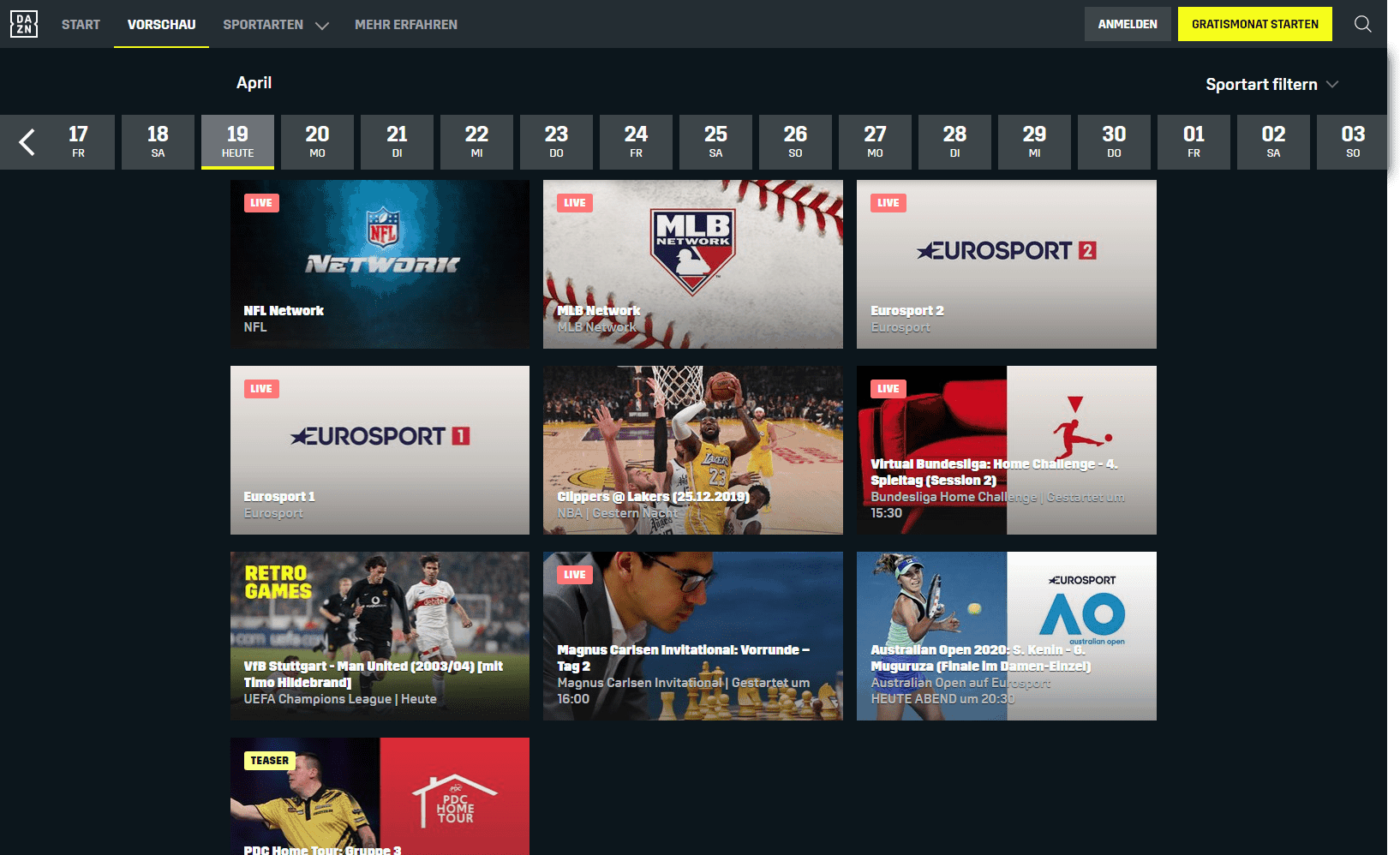Viewport: 1400px width, 855px height.
Task: Click 'HEUTE ABEND um 20:30' text
Action: coord(942,699)
